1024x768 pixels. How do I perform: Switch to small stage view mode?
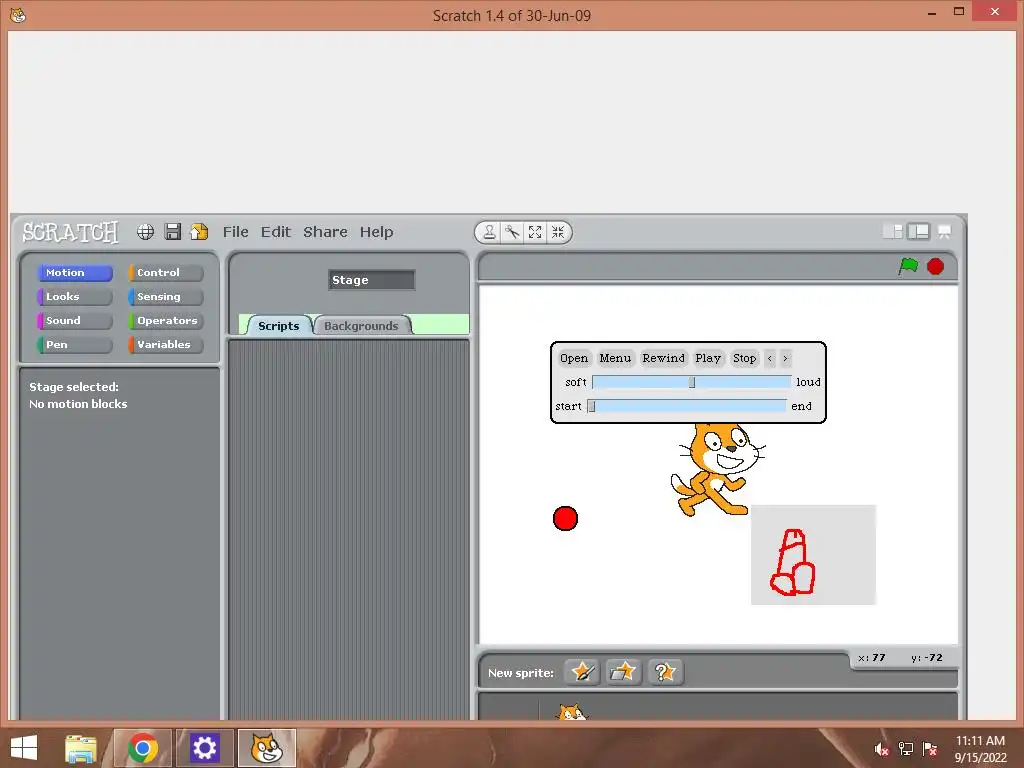click(x=893, y=231)
